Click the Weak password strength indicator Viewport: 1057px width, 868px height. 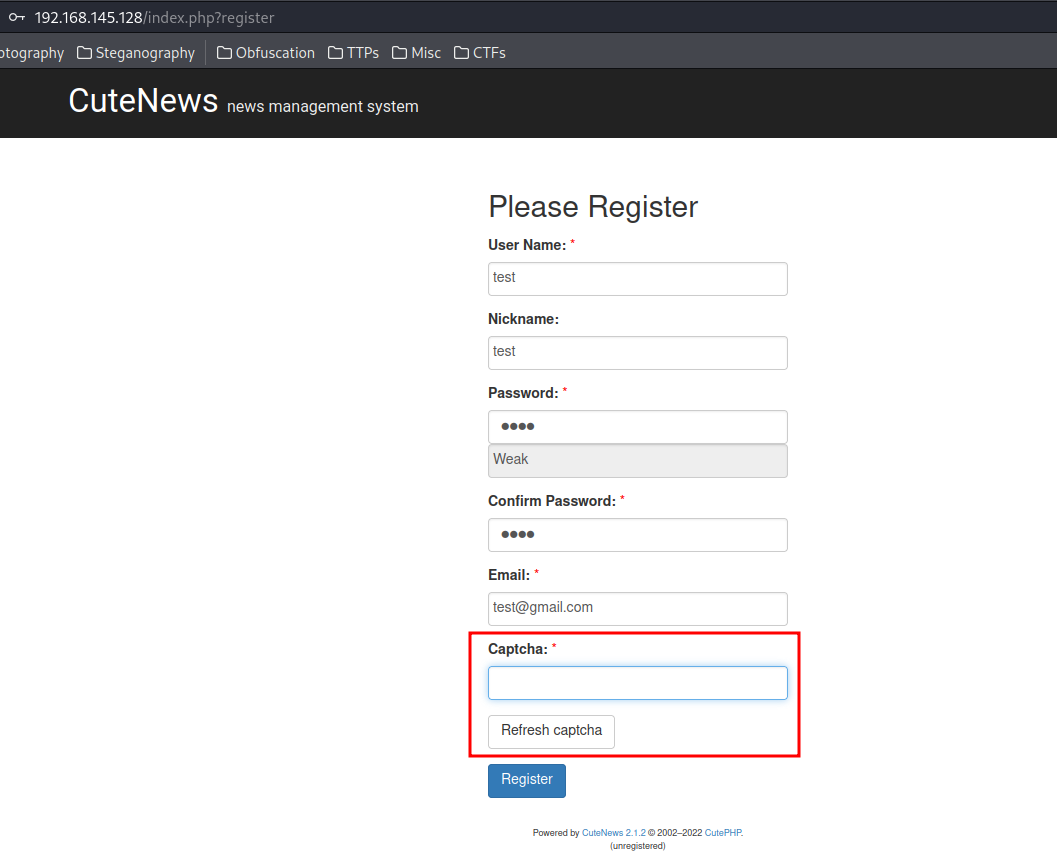[638, 461]
